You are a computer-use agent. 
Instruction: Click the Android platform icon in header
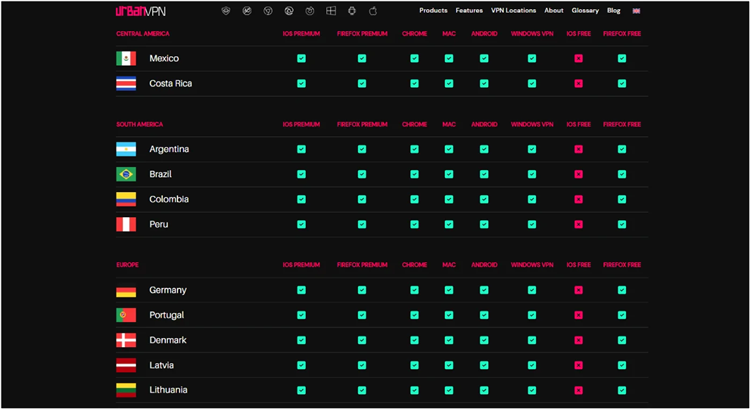point(352,11)
